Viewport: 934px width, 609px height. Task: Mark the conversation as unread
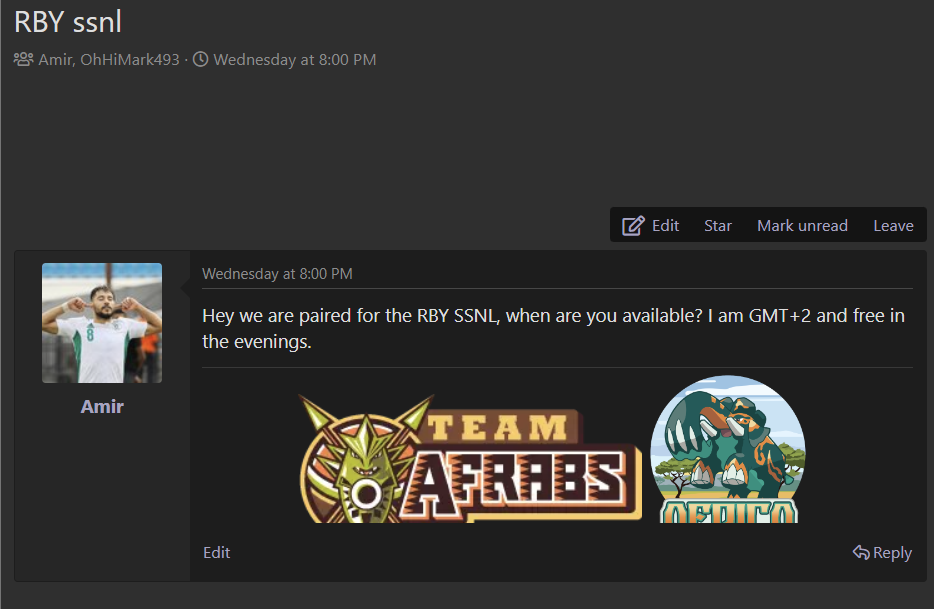click(x=801, y=226)
